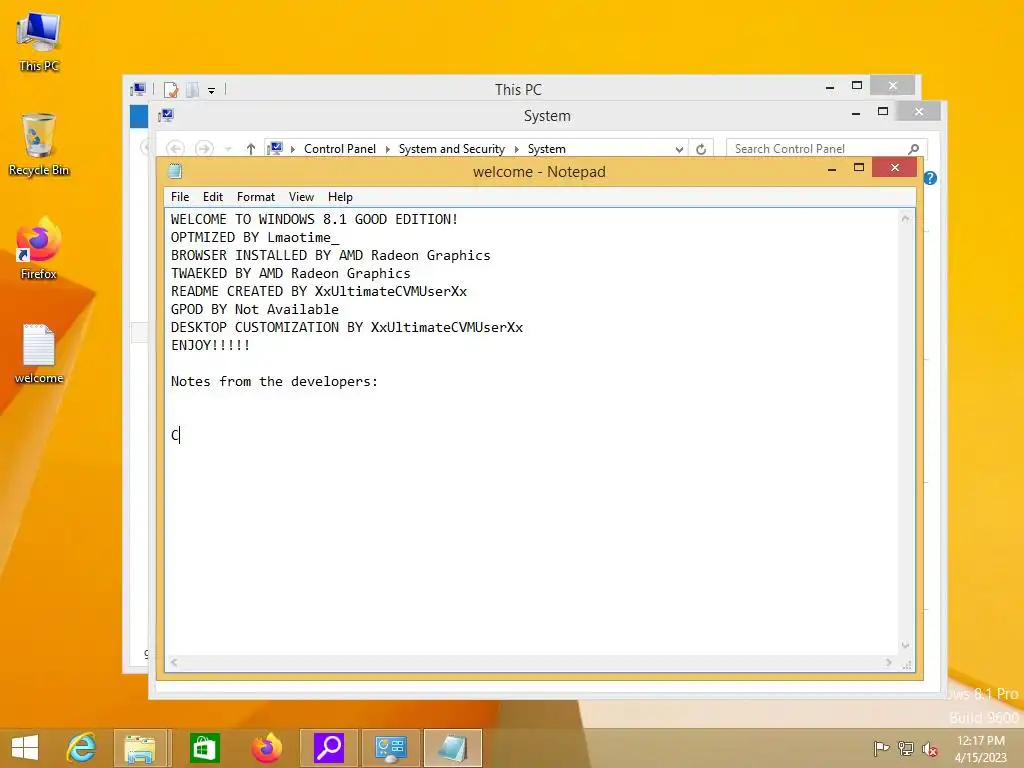Open the Edit menu in Notepad
This screenshot has width=1024, height=768.
click(213, 197)
